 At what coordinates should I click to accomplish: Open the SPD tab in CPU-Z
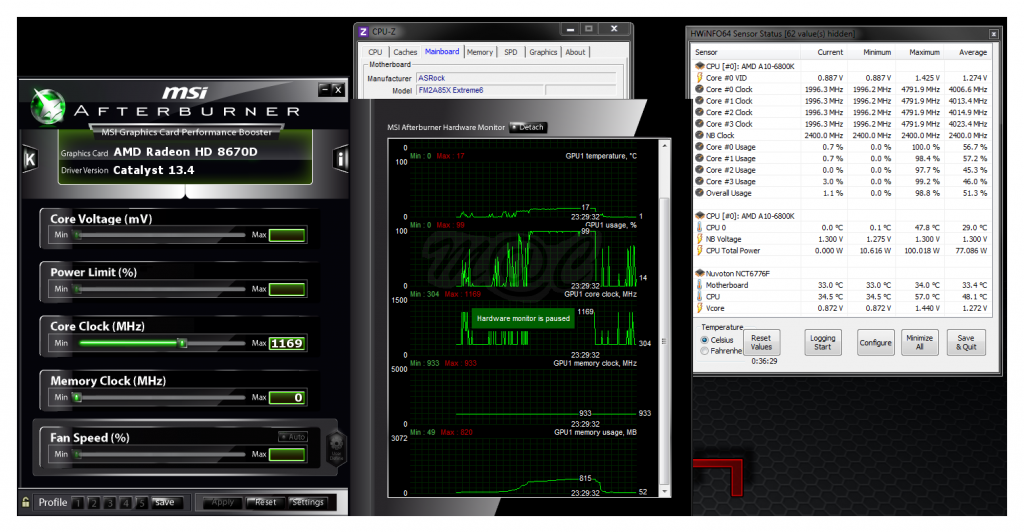pos(511,52)
